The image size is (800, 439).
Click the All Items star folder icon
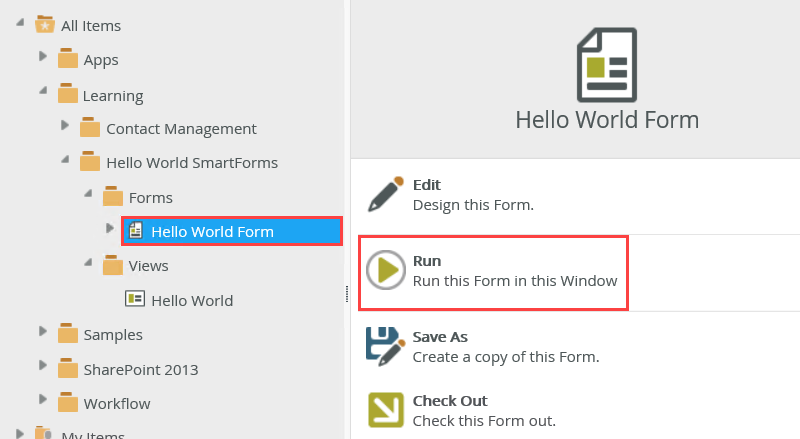point(45,25)
